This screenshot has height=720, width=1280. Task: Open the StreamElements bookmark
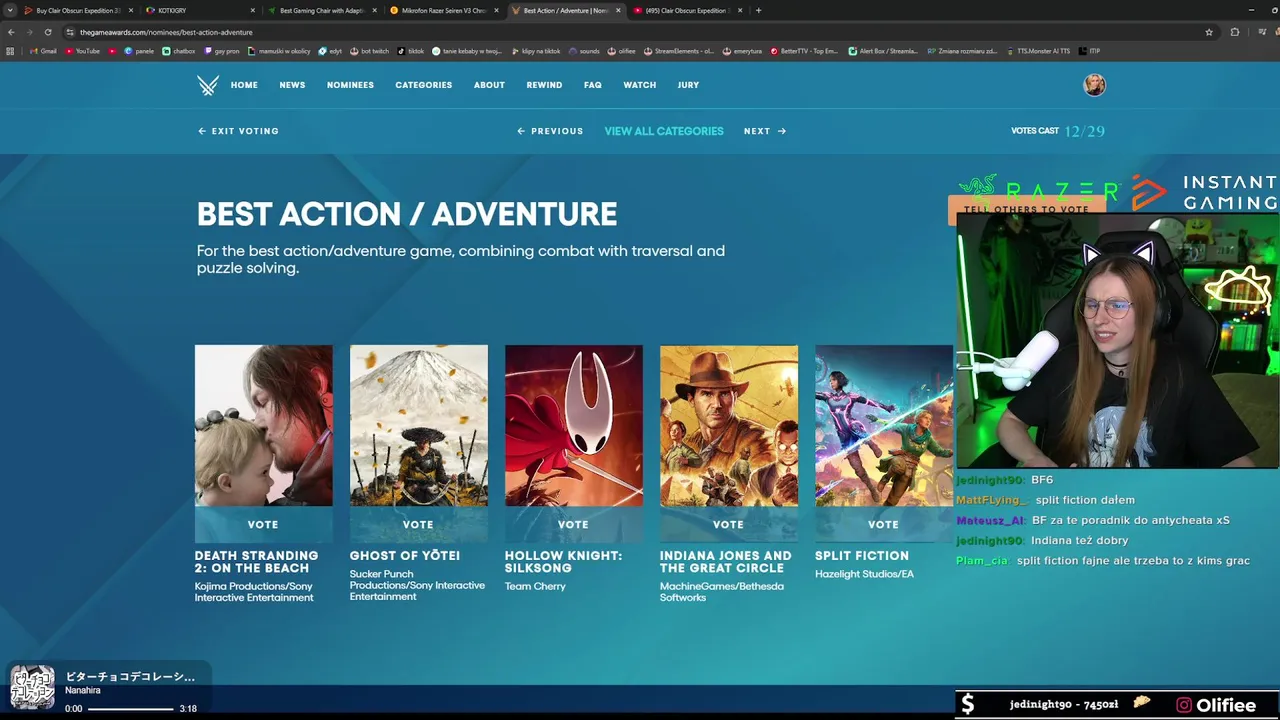coord(679,51)
